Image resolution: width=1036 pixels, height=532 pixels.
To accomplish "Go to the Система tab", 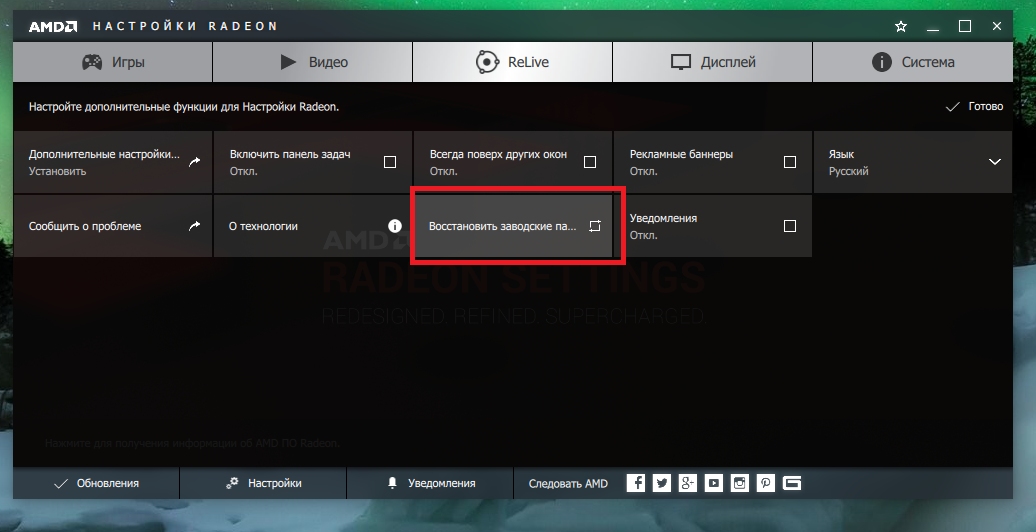I will (x=913, y=62).
